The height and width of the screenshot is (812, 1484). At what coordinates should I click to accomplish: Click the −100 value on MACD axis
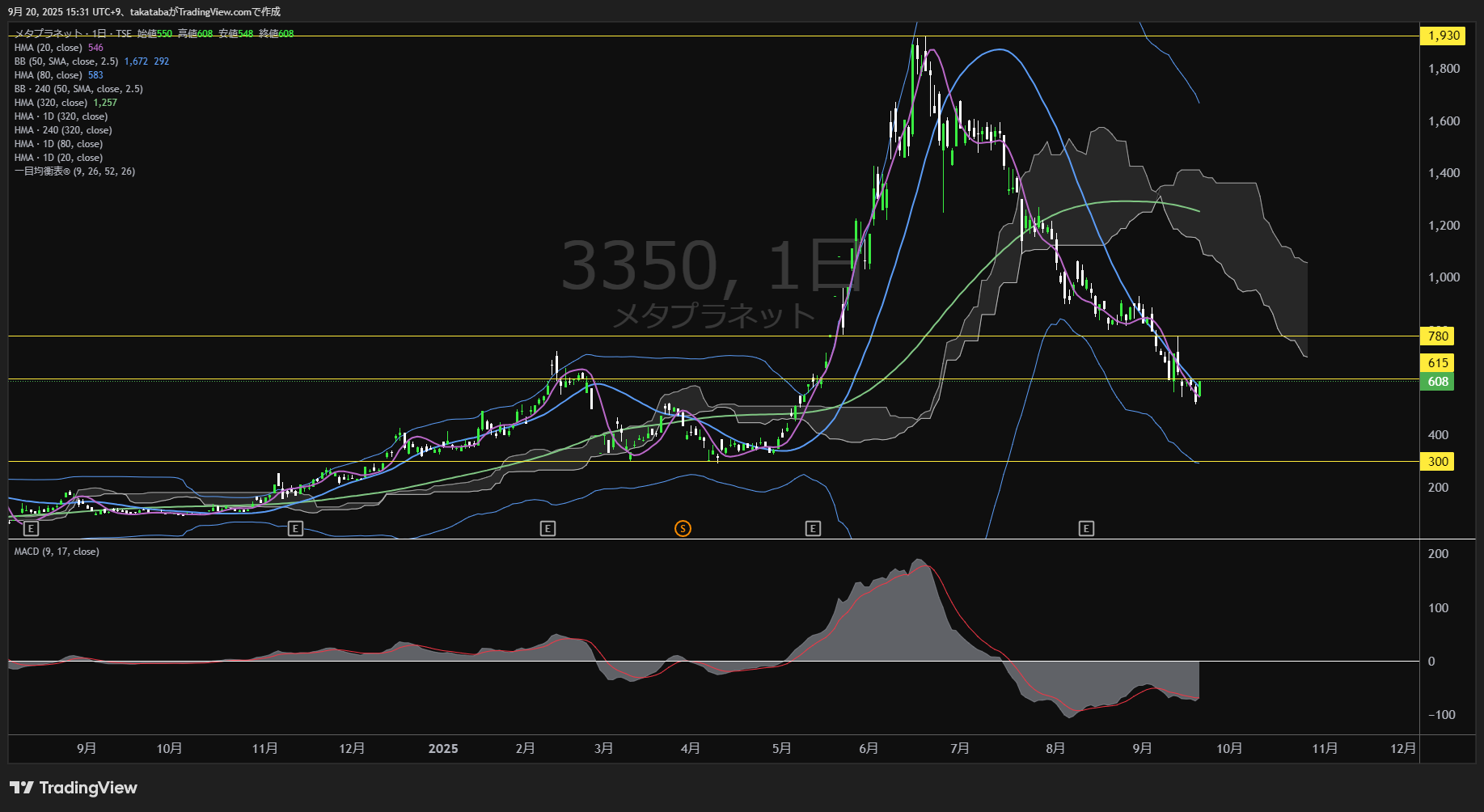(x=1441, y=715)
